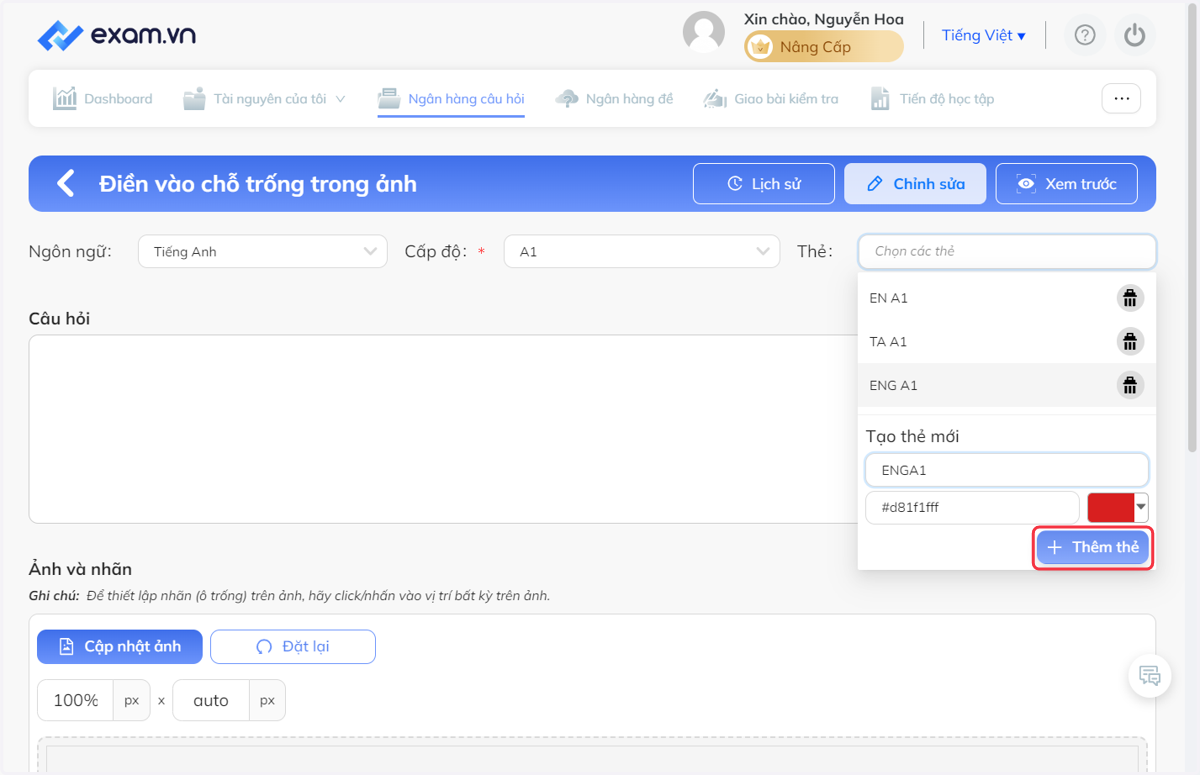Click the Xem trước preview button

point(1066,183)
